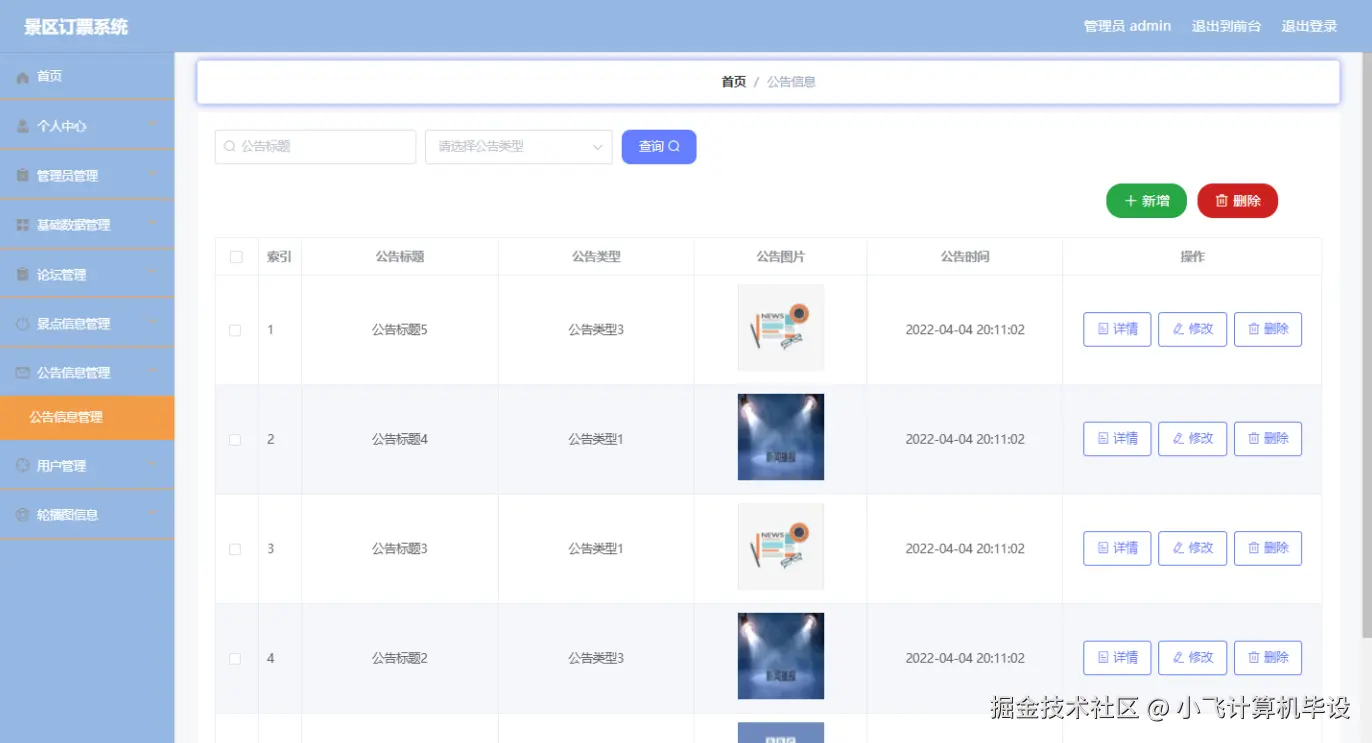Click the 详情 document icon in 公告标题4 row
Screen dimensions: 1372x743
[x=1103, y=438]
